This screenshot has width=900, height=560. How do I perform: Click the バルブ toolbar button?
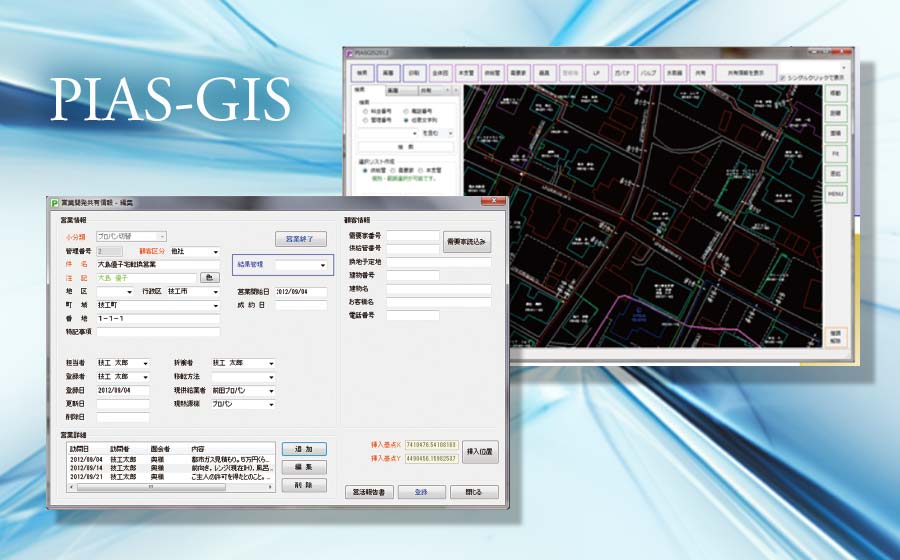[649, 73]
